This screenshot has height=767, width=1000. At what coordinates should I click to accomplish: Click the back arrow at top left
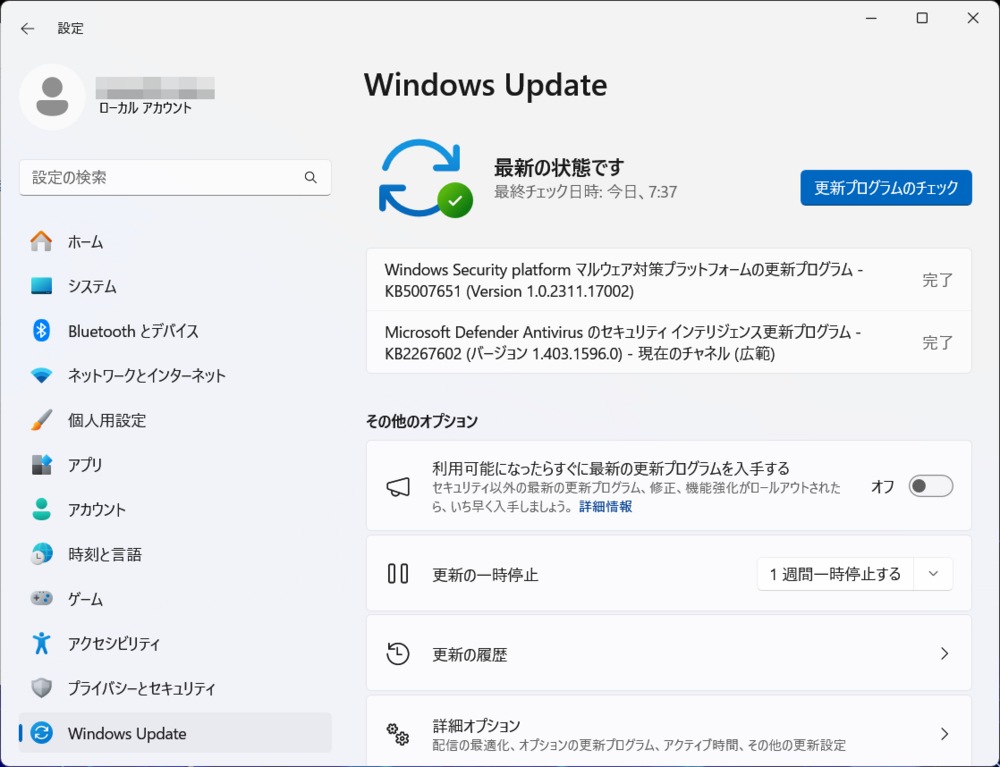pos(27,28)
